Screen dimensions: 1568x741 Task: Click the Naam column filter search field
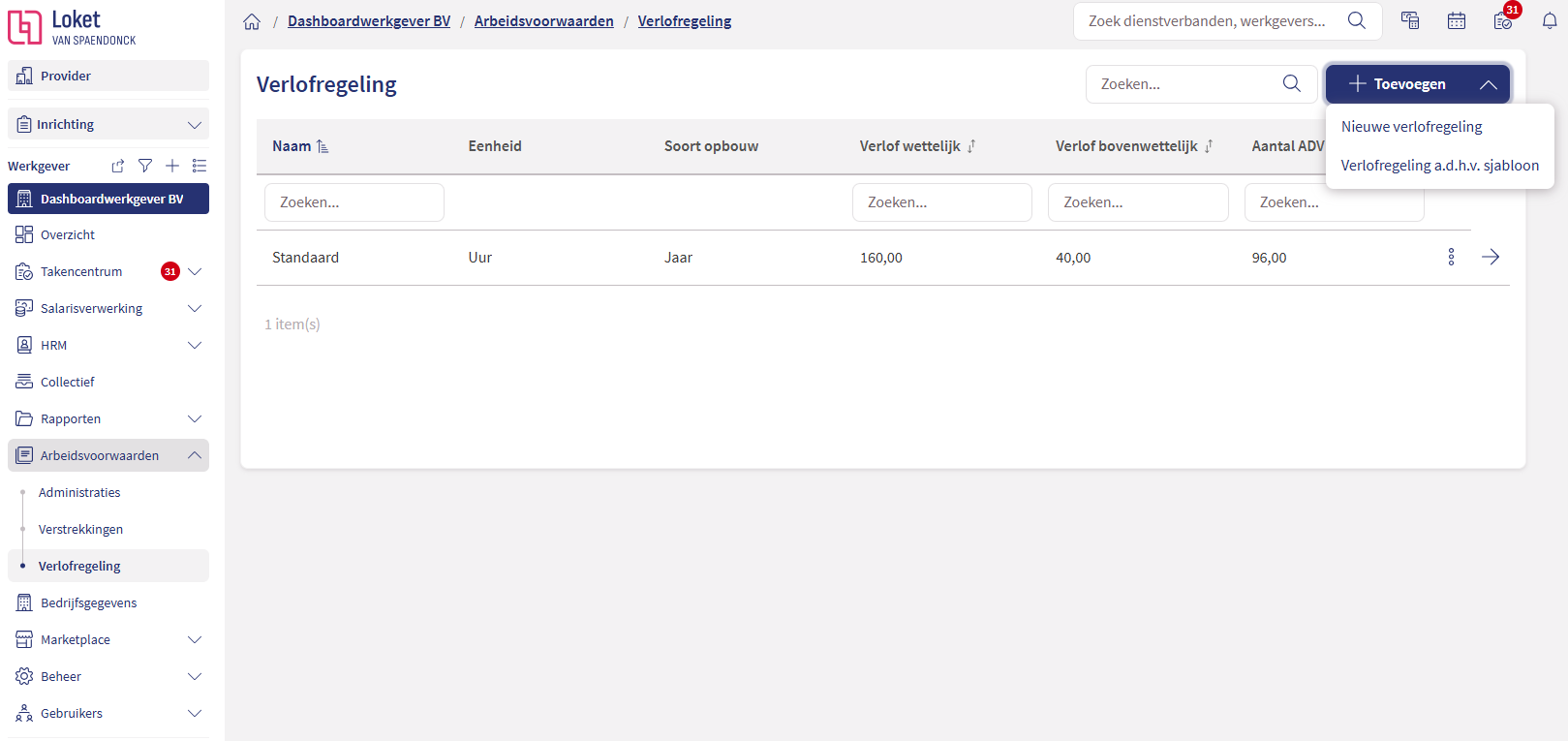point(354,202)
